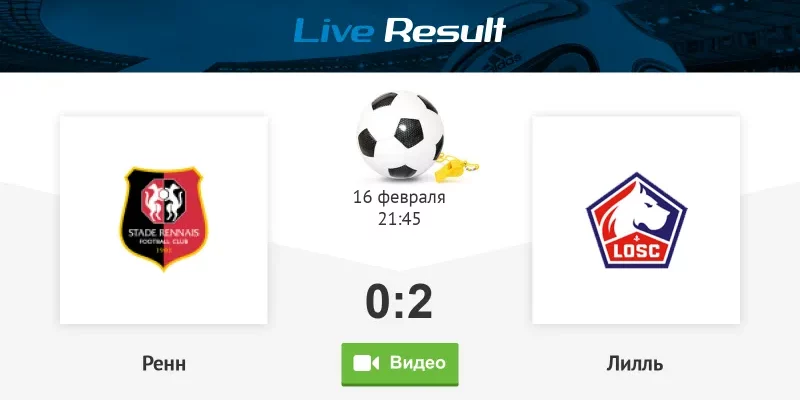Screen dimensions: 800x400
Task: Select the Лилль team name
Action: coord(635,364)
